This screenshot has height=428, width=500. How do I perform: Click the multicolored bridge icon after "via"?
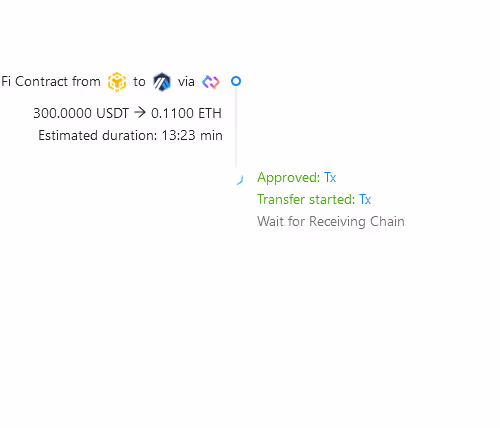point(211,82)
